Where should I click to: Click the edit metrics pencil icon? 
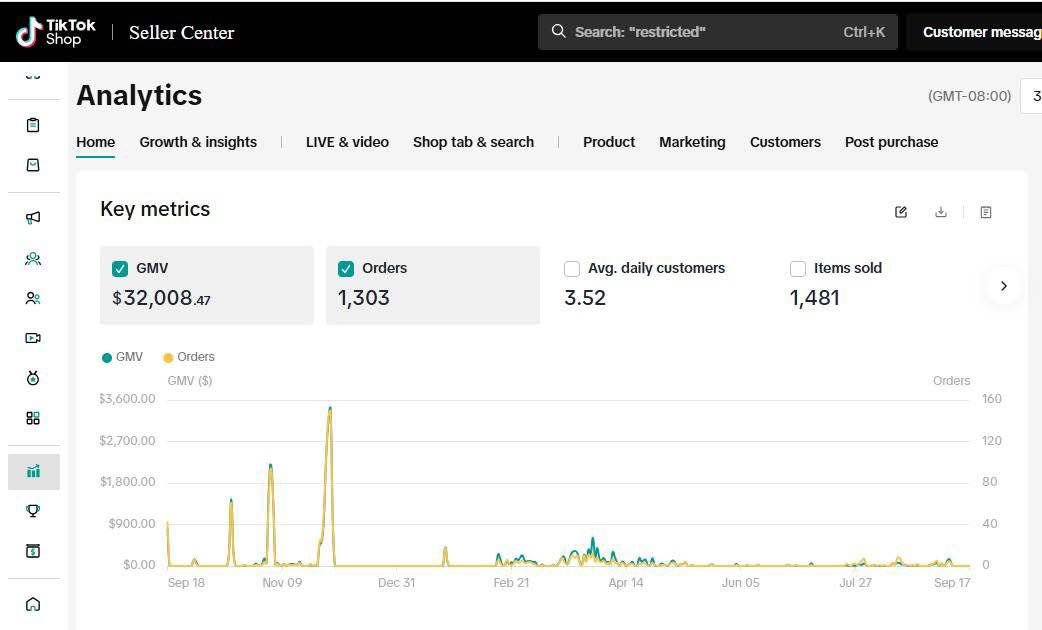click(901, 212)
